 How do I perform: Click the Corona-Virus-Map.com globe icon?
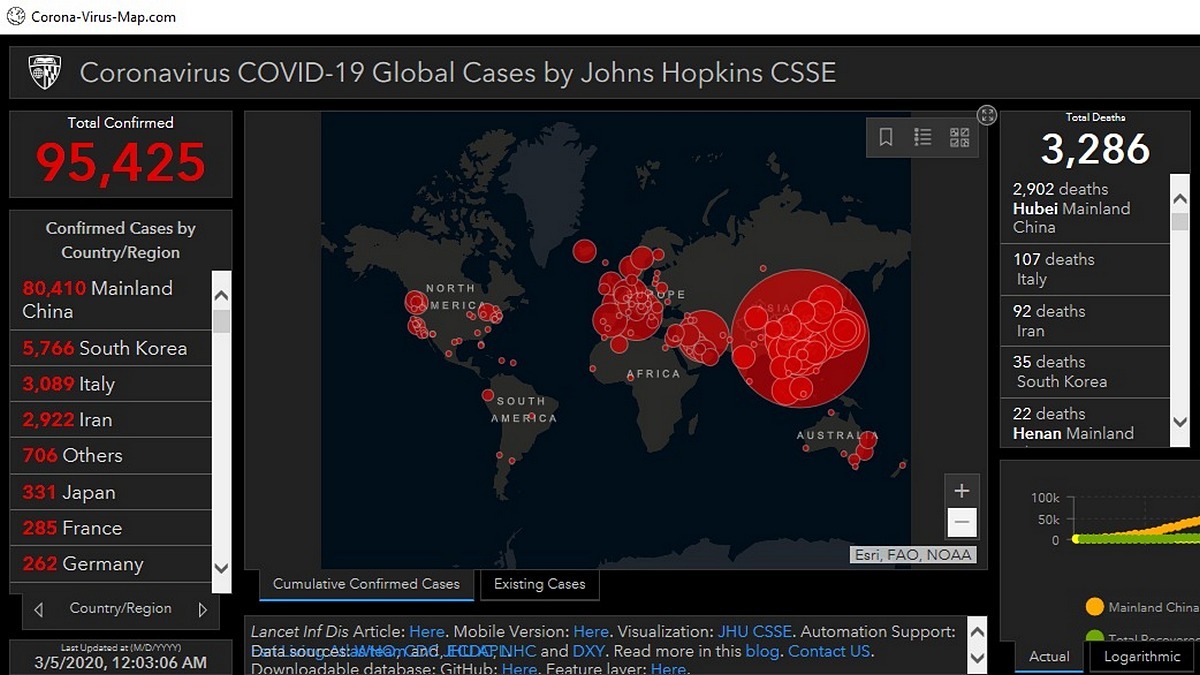[16, 16]
